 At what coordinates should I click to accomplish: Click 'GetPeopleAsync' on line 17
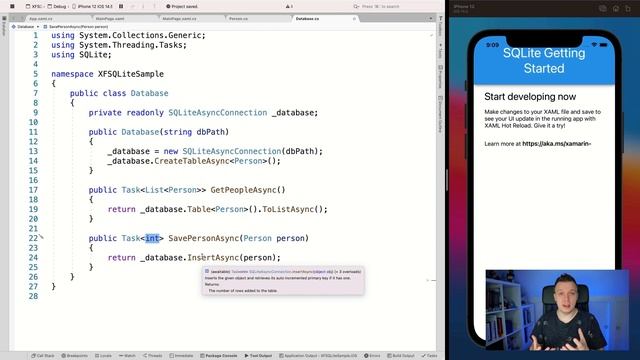click(x=244, y=190)
